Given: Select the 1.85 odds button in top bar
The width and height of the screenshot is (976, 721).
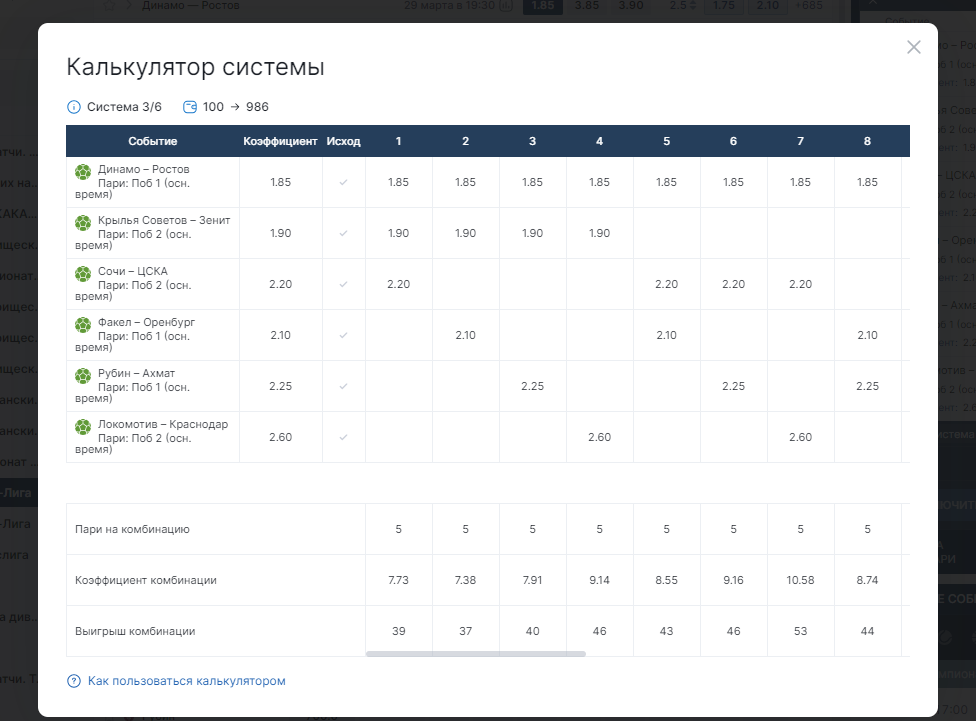Looking at the screenshot, I should (x=543, y=6).
